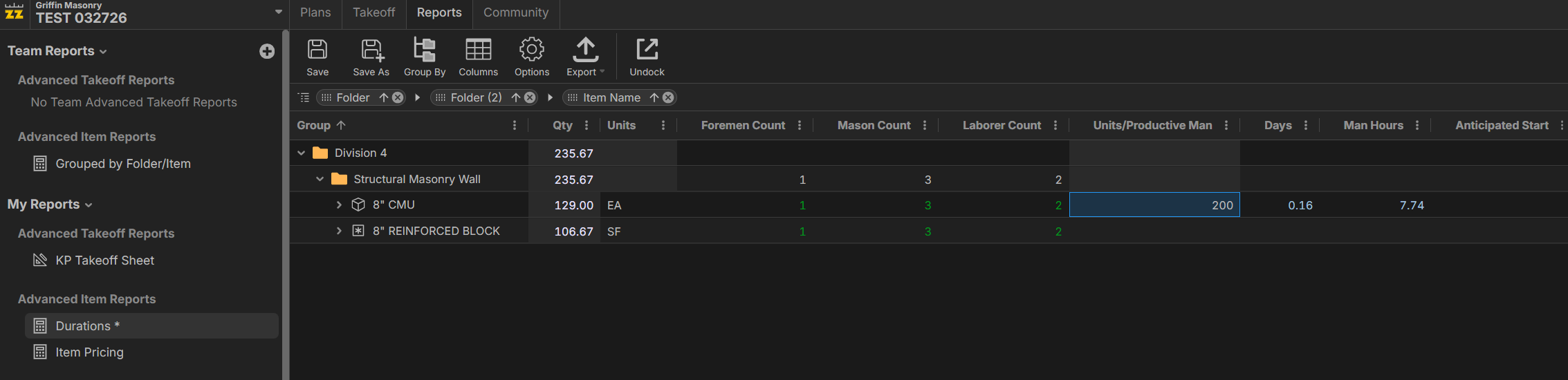Select Units/Productive Man cell showing 200
Image resolution: width=1568 pixels, height=380 pixels.
tap(1154, 205)
